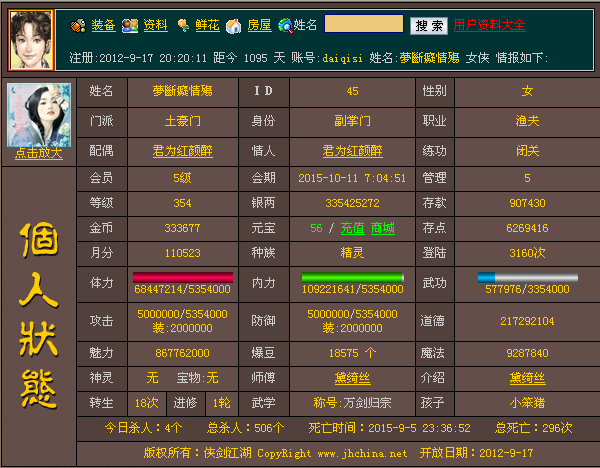600x468 pixels.
Task: Select the 总死亡 296次 text
Action: click(x=534, y=428)
